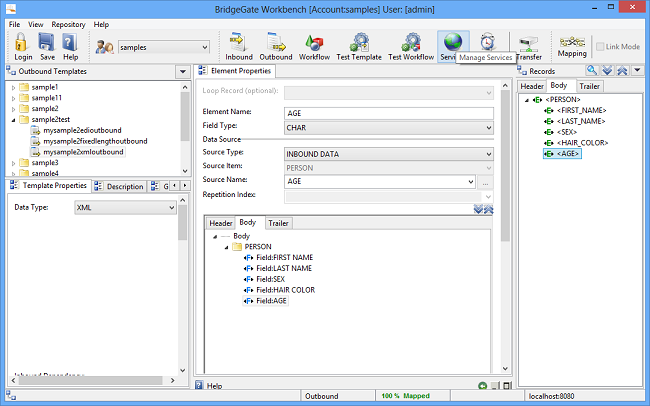Open the Data Type XML dropdown
Screen dimensions: 650x406
pos(172,207)
